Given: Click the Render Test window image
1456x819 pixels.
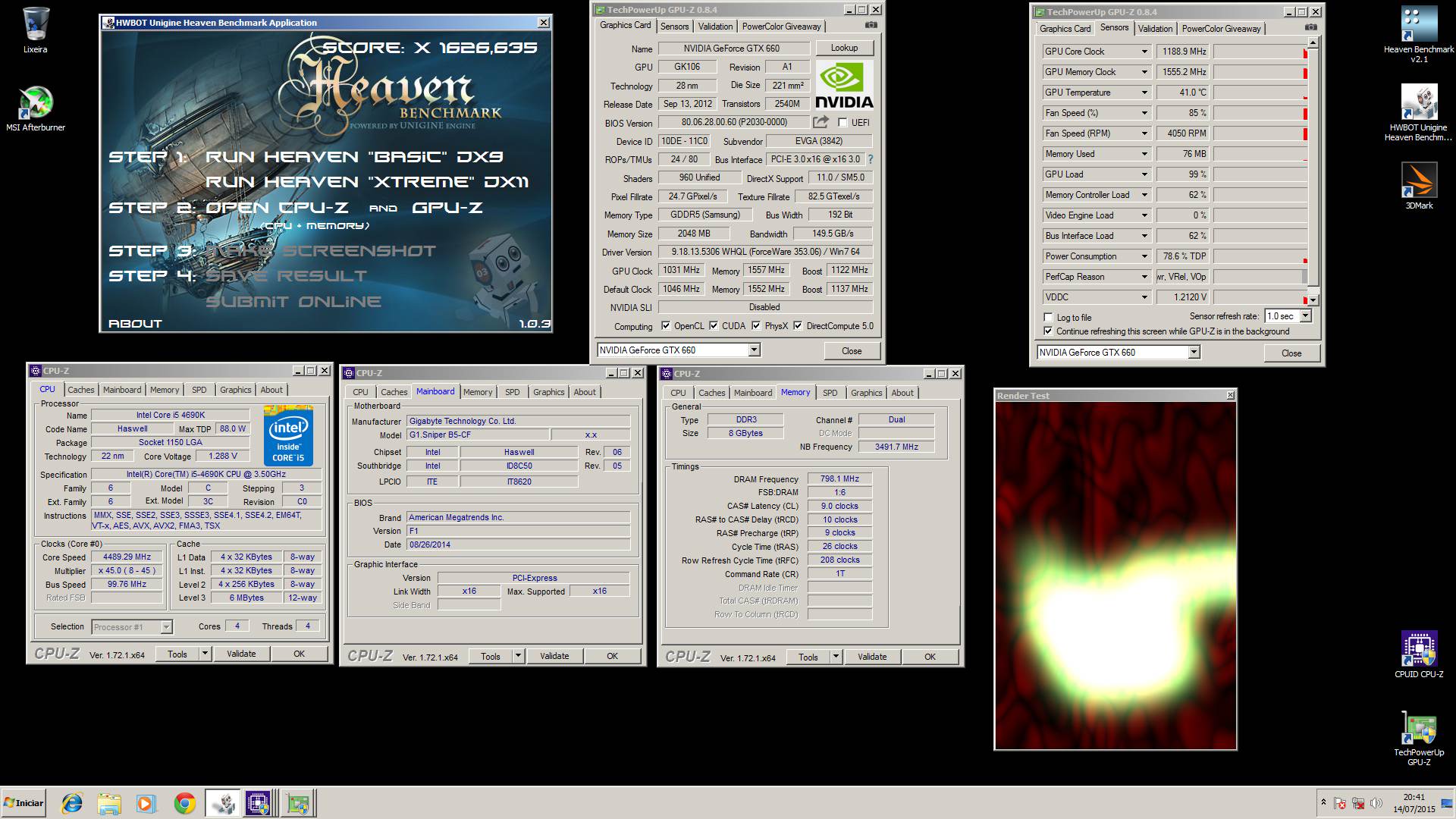Looking at the screenshot, I should (1116, 576).
